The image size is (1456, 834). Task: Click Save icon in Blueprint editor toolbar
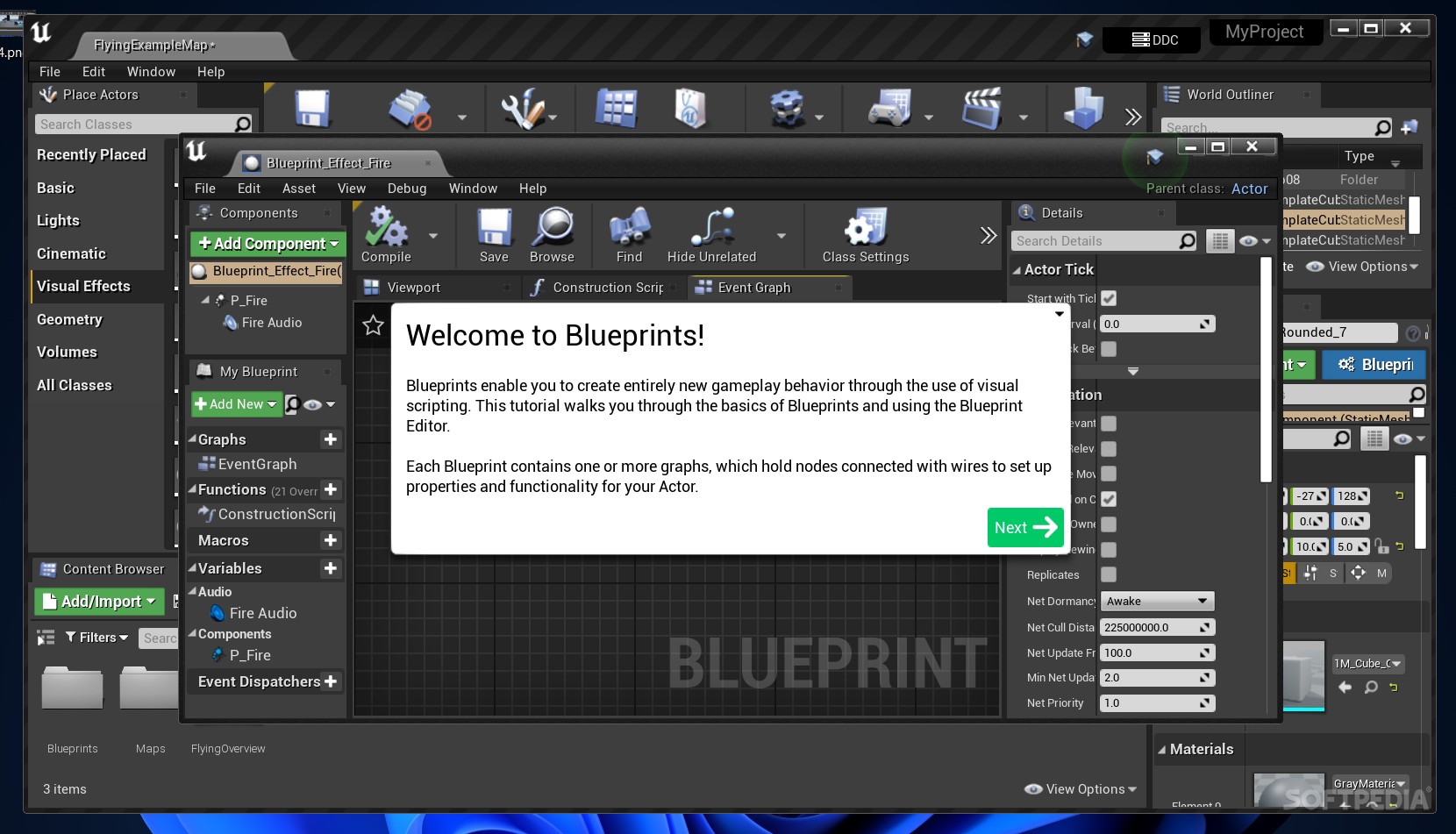[494, 226]
